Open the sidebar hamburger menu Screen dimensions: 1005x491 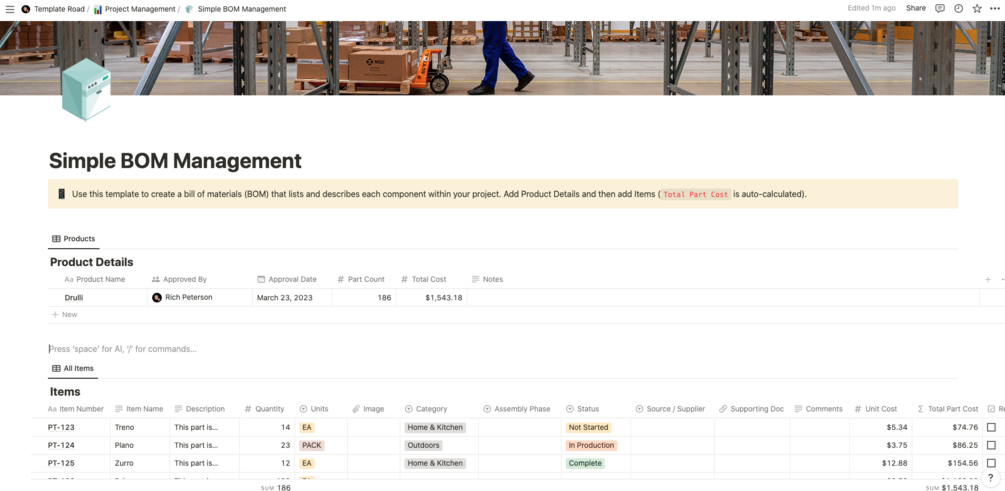(10, 9)
